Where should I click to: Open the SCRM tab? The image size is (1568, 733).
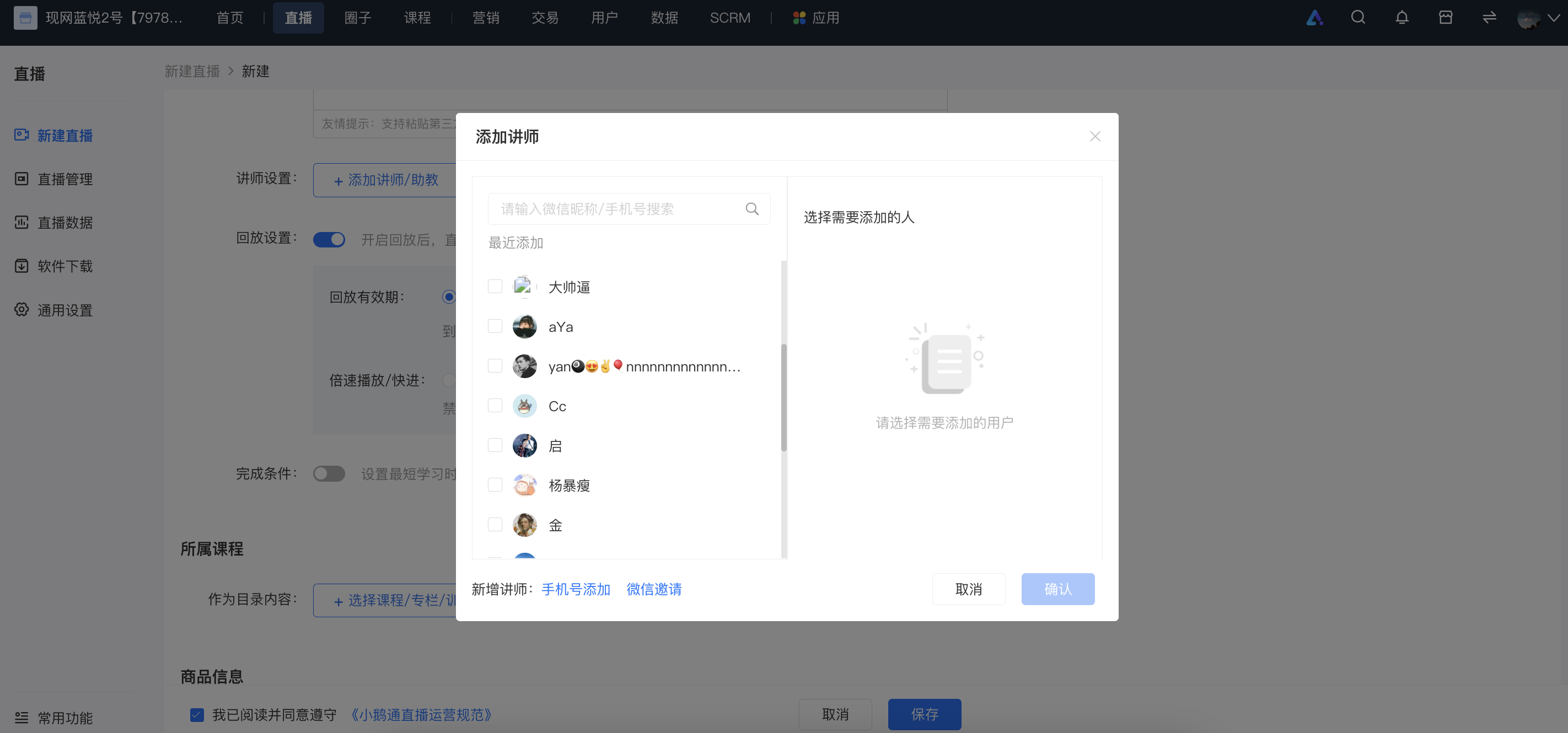(x=730, y=18)
